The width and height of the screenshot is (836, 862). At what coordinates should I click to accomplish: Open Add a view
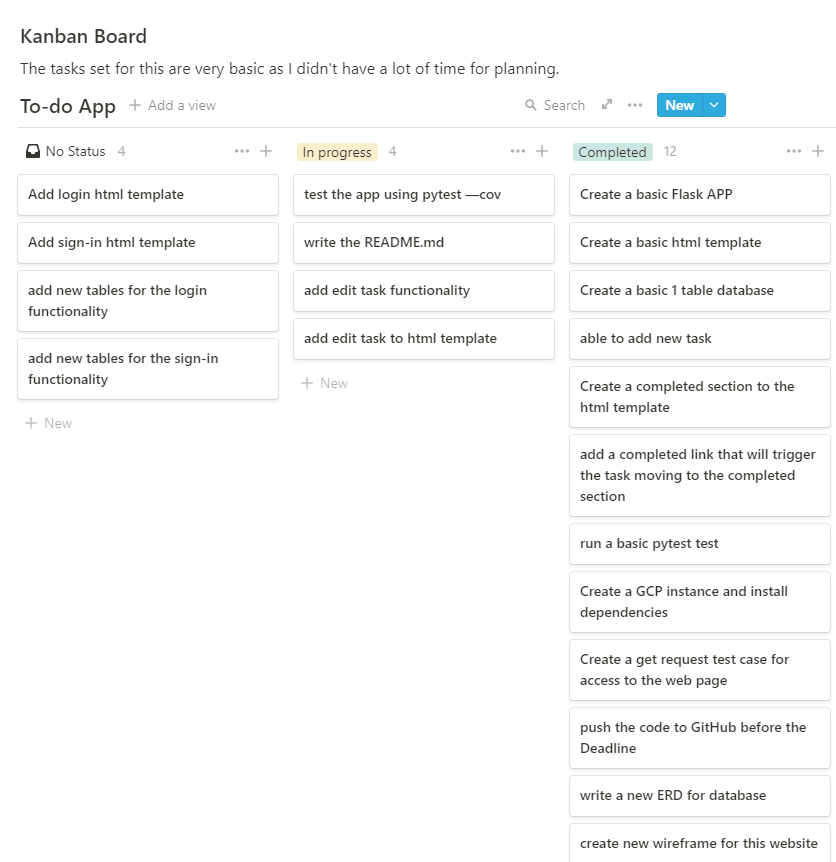172,104
